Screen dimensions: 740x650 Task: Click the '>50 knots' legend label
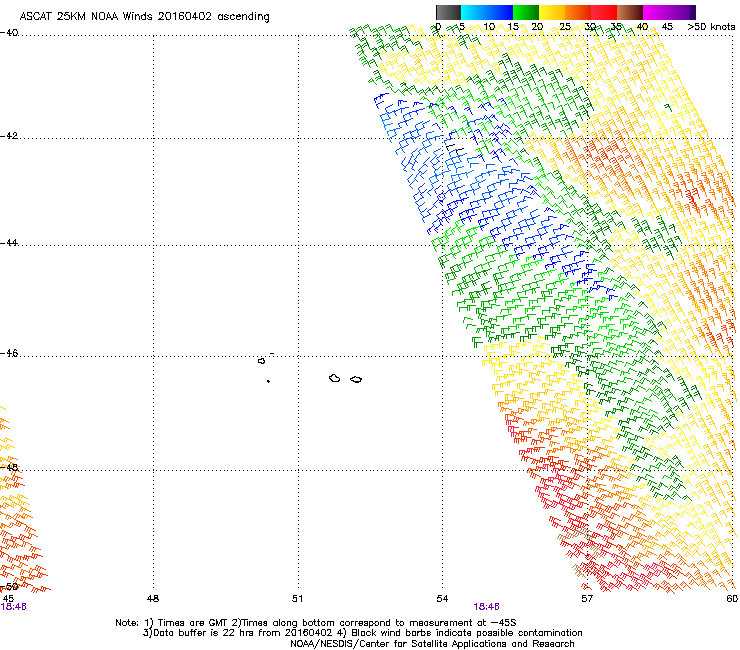pos(711,27)
